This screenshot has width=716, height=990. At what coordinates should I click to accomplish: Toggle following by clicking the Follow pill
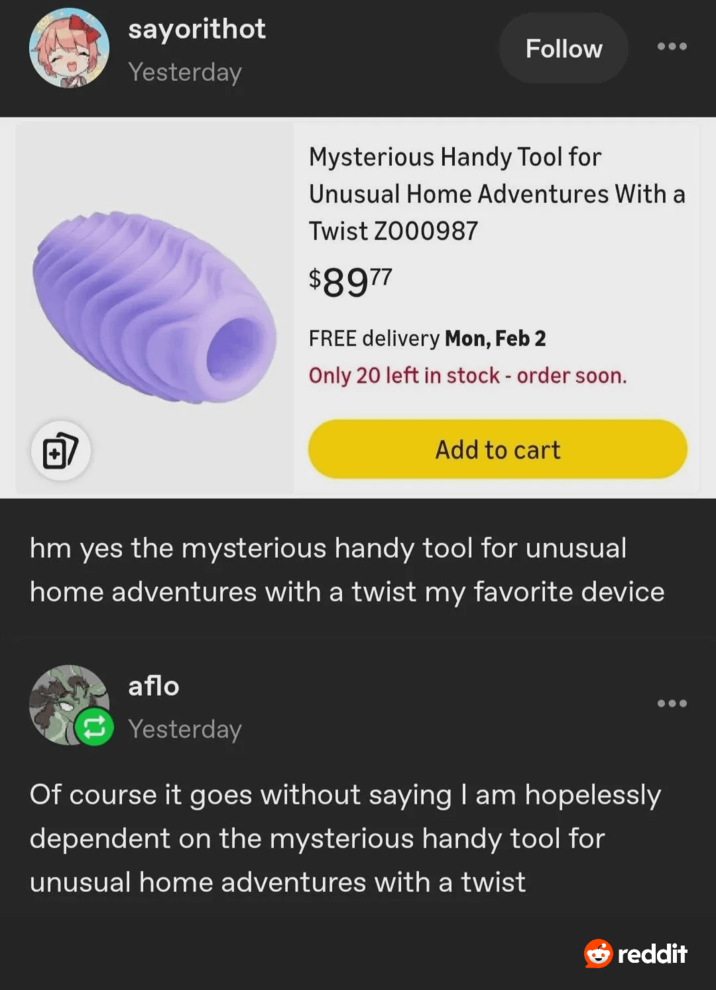pos(563,47)
